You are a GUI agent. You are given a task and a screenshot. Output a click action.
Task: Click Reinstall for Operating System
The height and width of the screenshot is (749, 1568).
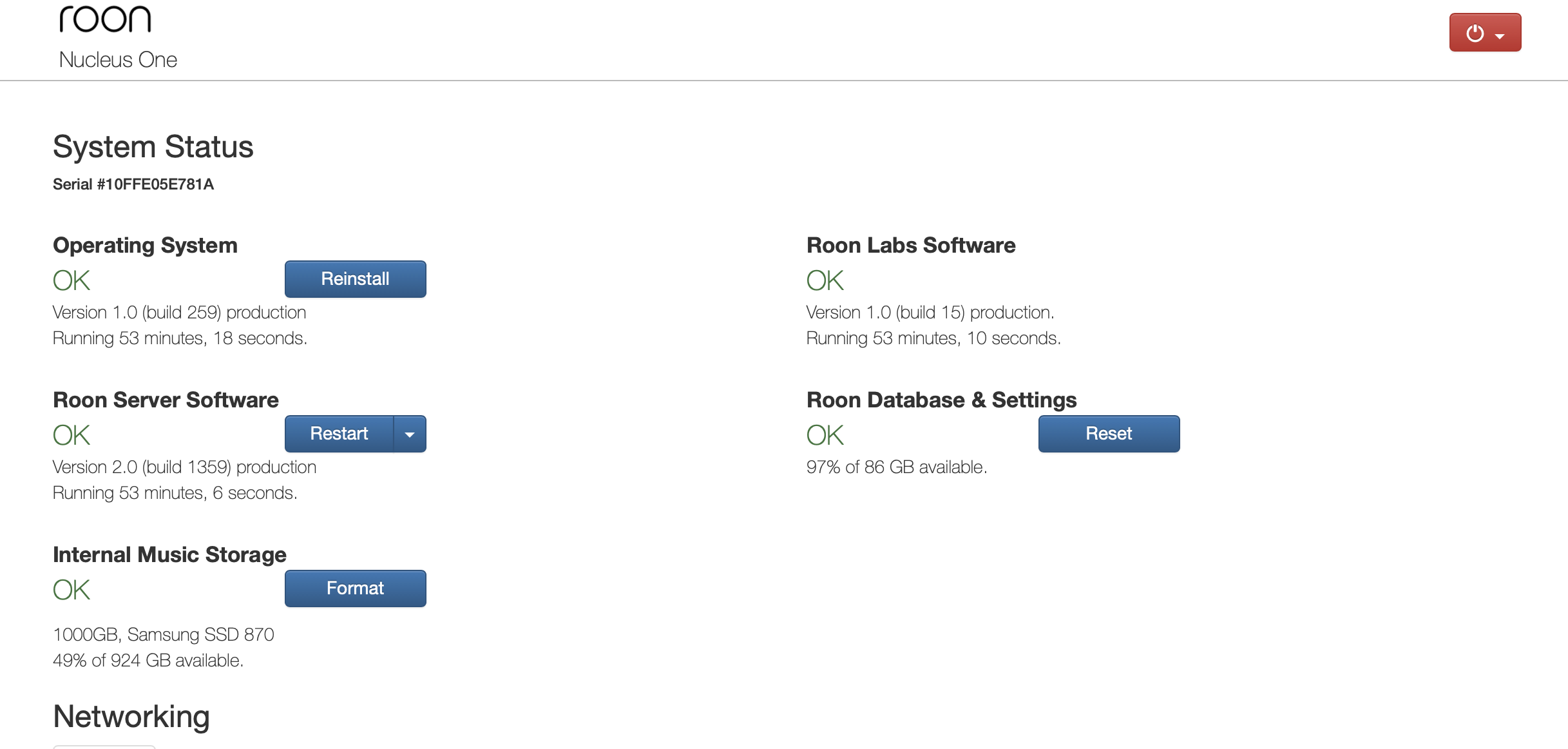pos(355,279)
